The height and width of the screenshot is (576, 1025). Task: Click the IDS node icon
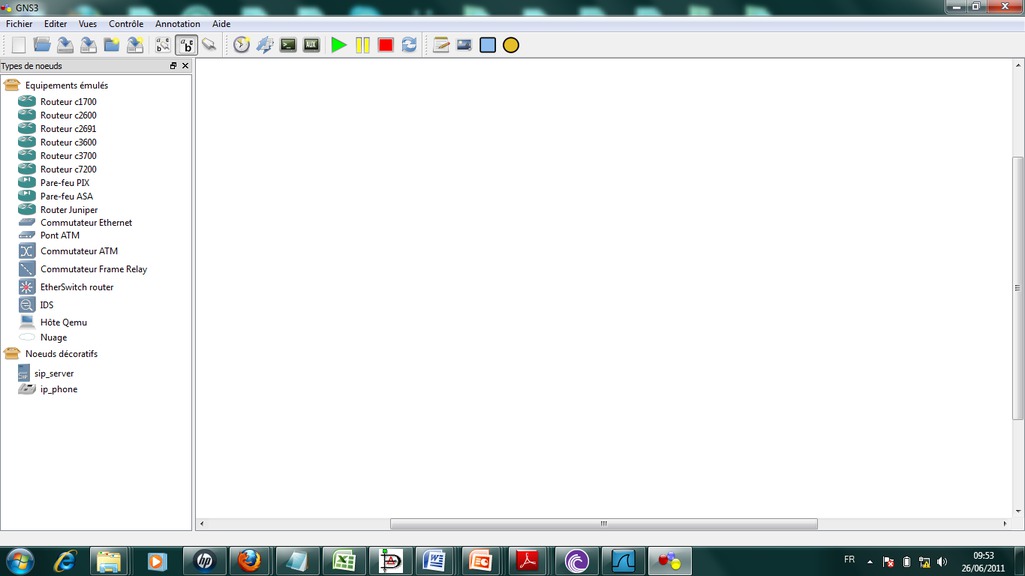click(27, 305)
